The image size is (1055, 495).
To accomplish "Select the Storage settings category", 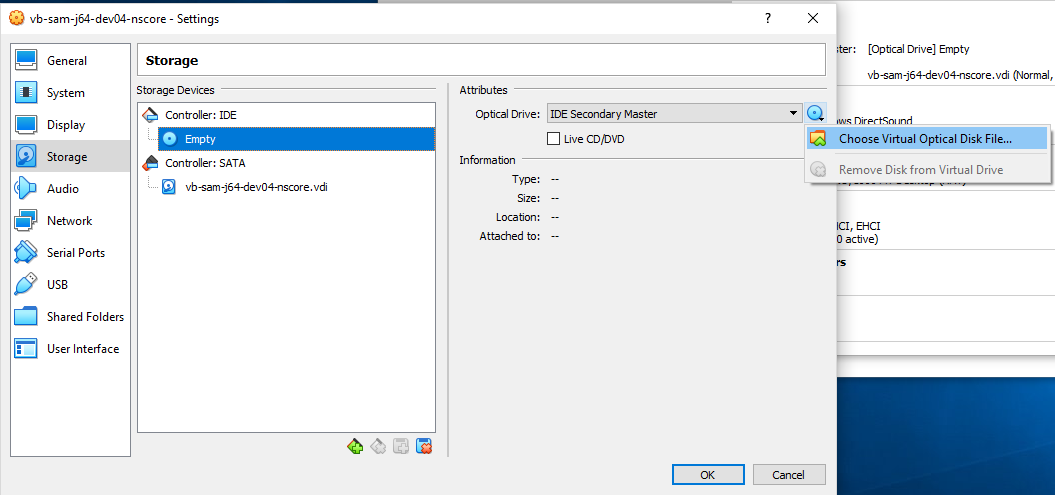I will [x=71, y=157].
